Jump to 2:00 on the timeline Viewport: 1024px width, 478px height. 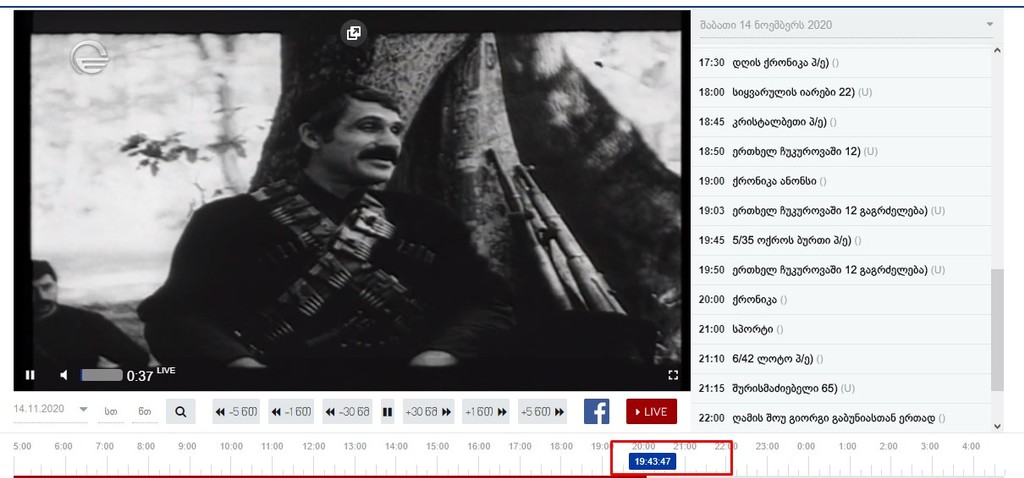tap(888, 446)
